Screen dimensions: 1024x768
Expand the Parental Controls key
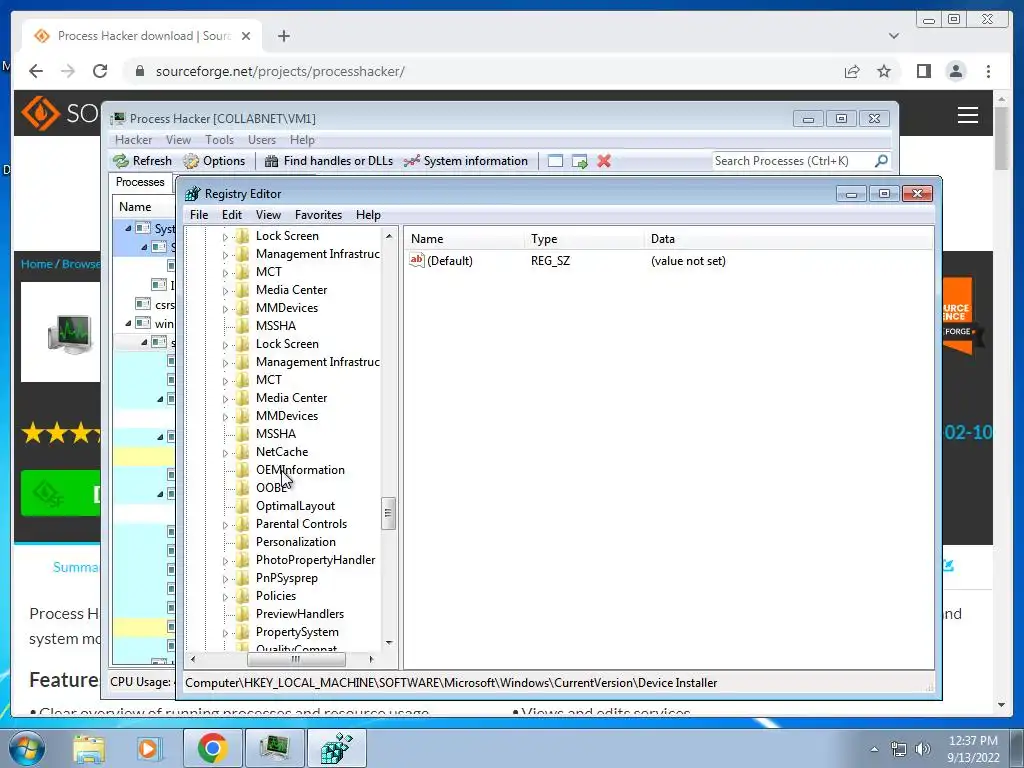[x=225, y=524]
